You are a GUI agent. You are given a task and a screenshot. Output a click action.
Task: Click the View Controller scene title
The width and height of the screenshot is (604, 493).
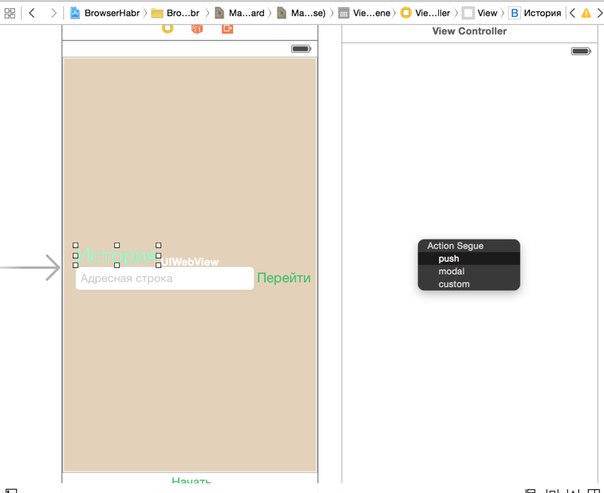pyautogui.click(x=469, y=31)
